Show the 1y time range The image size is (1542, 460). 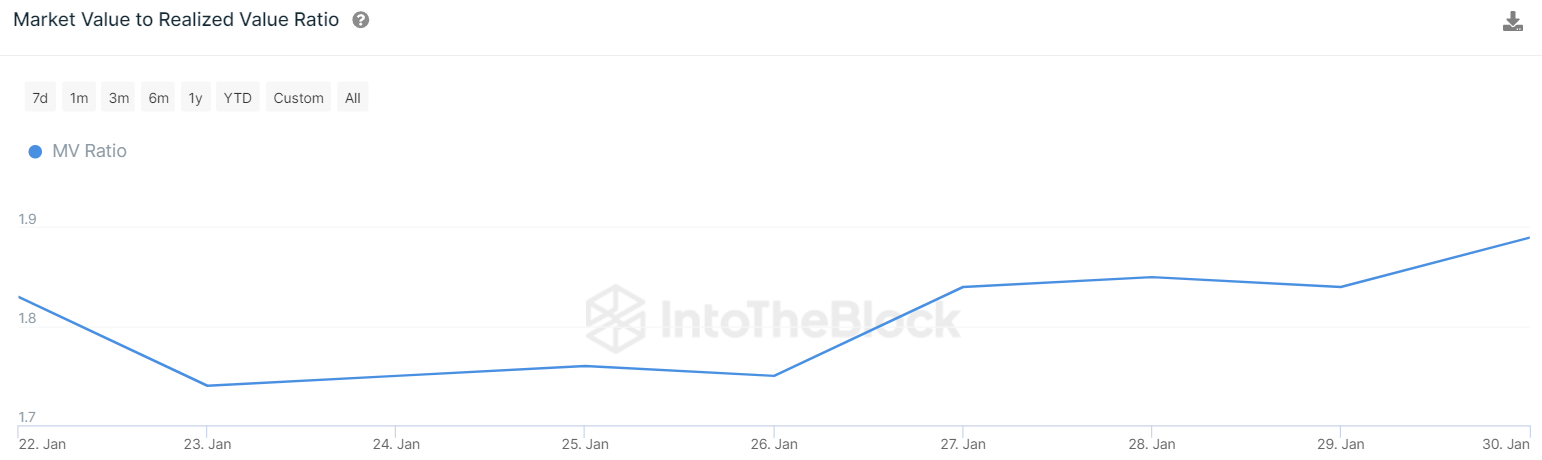[x=196, y=98]
